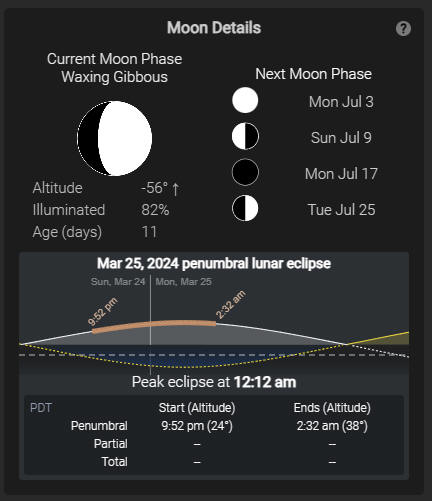Screen dimensions: 432x501
Task: Click the Mon Jul 3 date
Action: 341,102
